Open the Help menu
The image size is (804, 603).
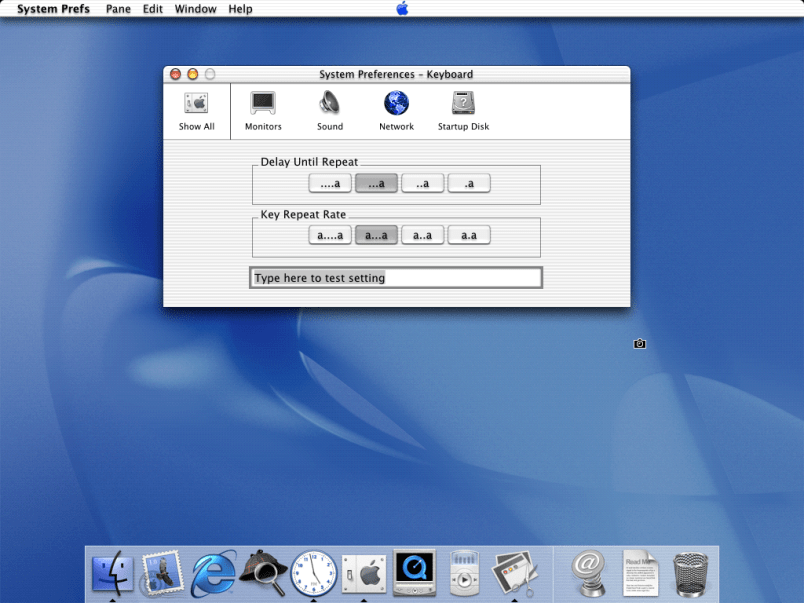pos(240,9)
